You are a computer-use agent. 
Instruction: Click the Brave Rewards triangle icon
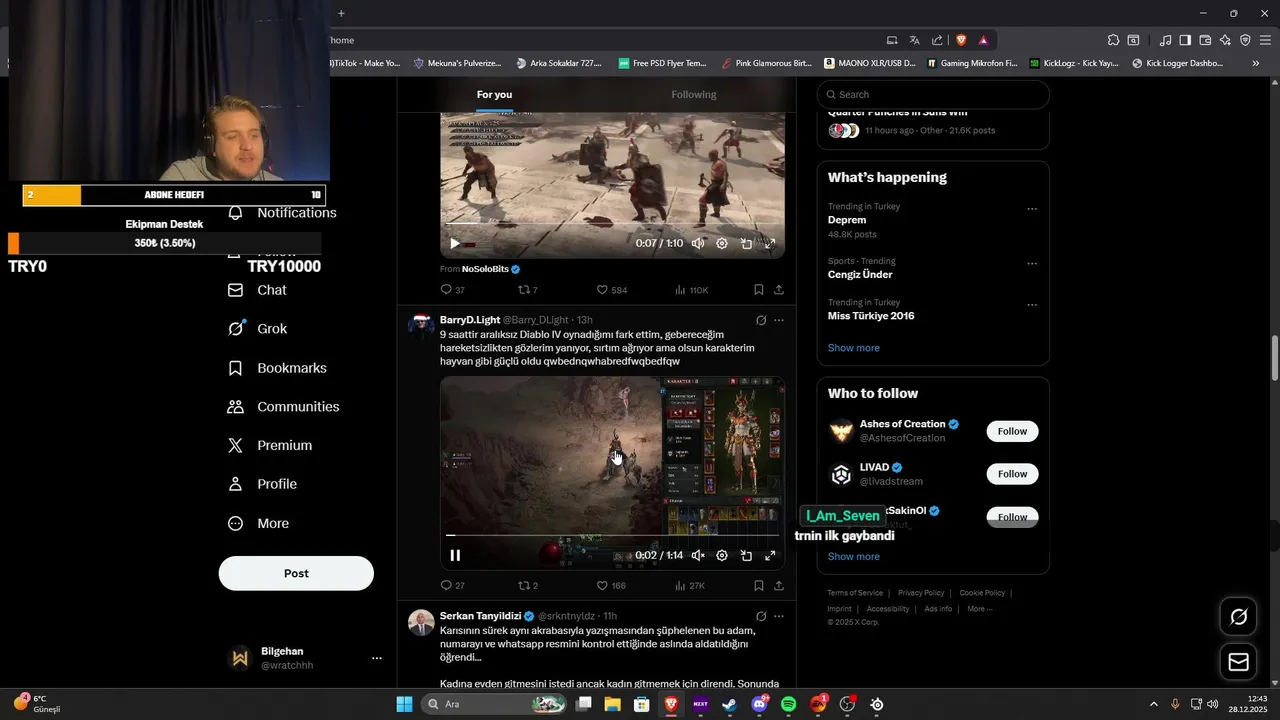point(984,40)
